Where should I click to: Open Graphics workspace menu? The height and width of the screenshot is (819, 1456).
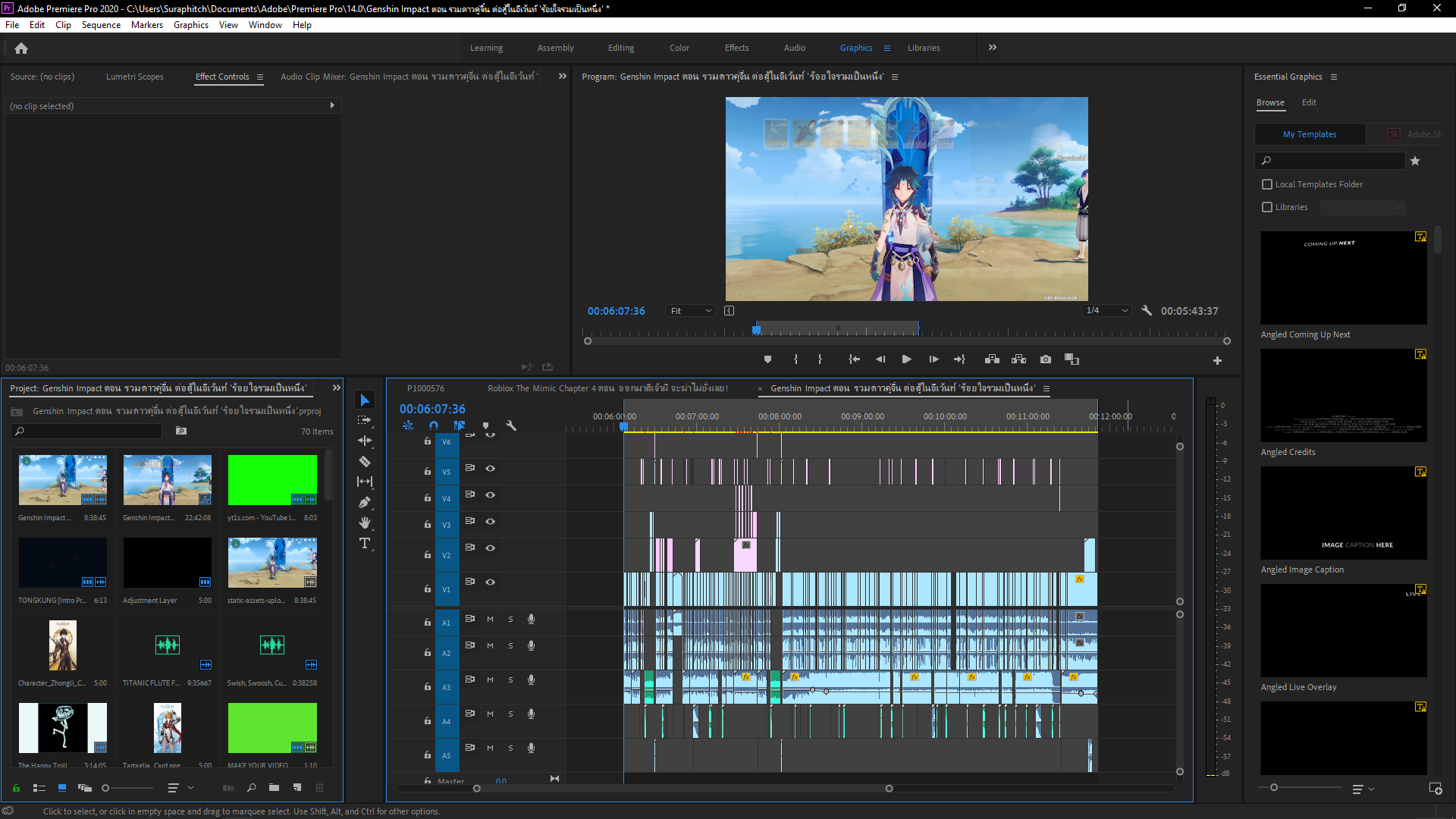pyautogui.click(x=887, y=49)
